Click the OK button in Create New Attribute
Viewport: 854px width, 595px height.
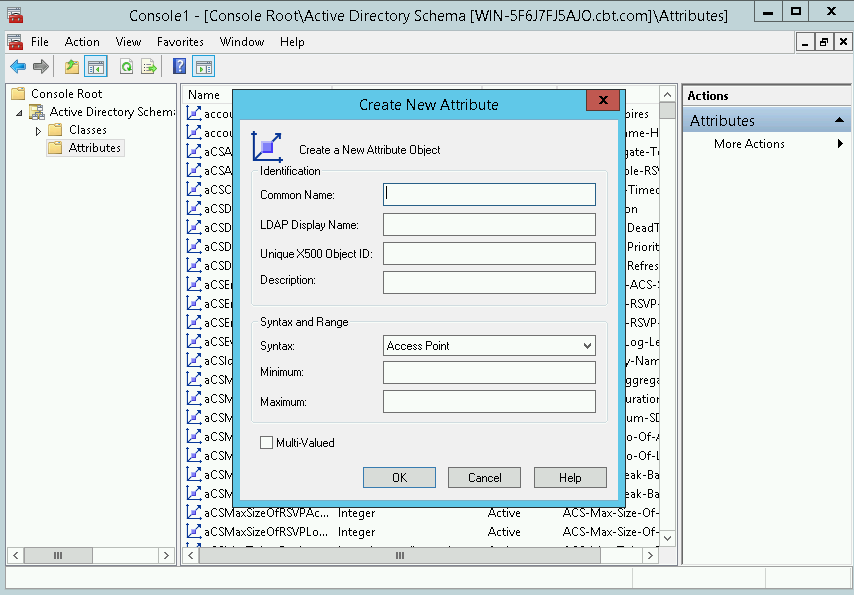point(399,477)
